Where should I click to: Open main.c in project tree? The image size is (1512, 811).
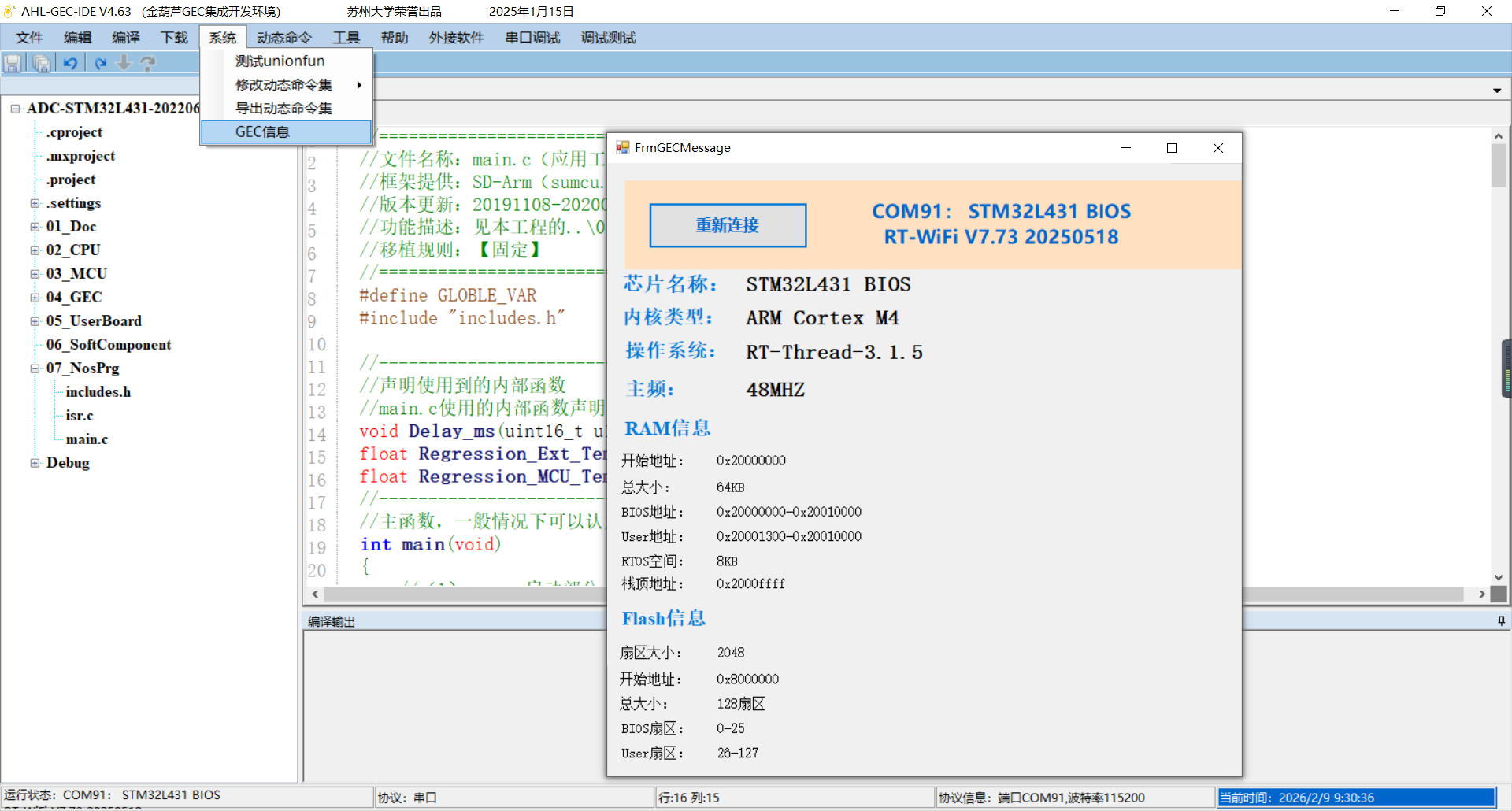87,439
